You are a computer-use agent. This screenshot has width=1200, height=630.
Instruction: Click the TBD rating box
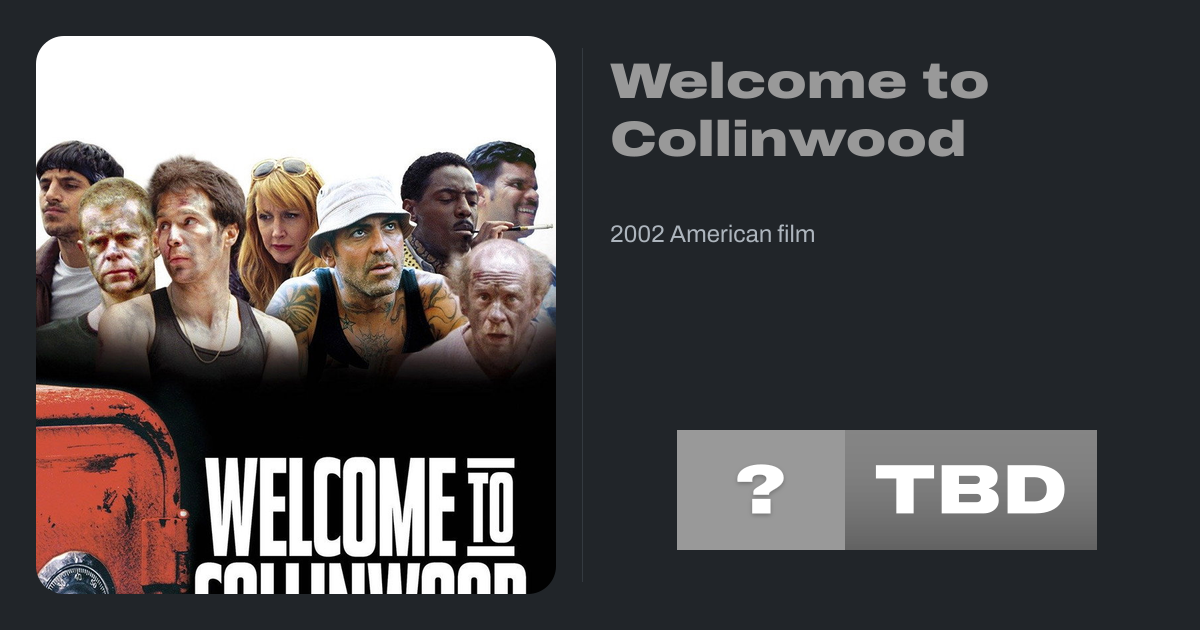point(971,490)
